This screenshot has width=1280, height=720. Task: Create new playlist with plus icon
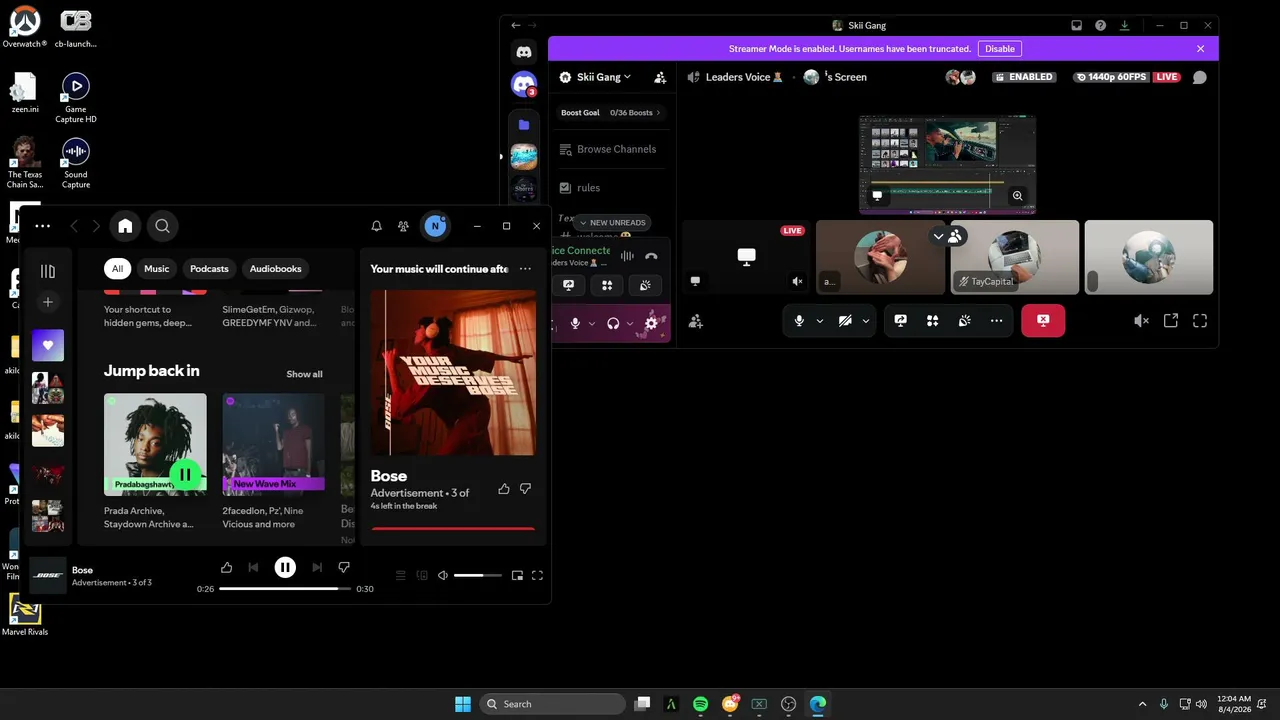(47, 302)
